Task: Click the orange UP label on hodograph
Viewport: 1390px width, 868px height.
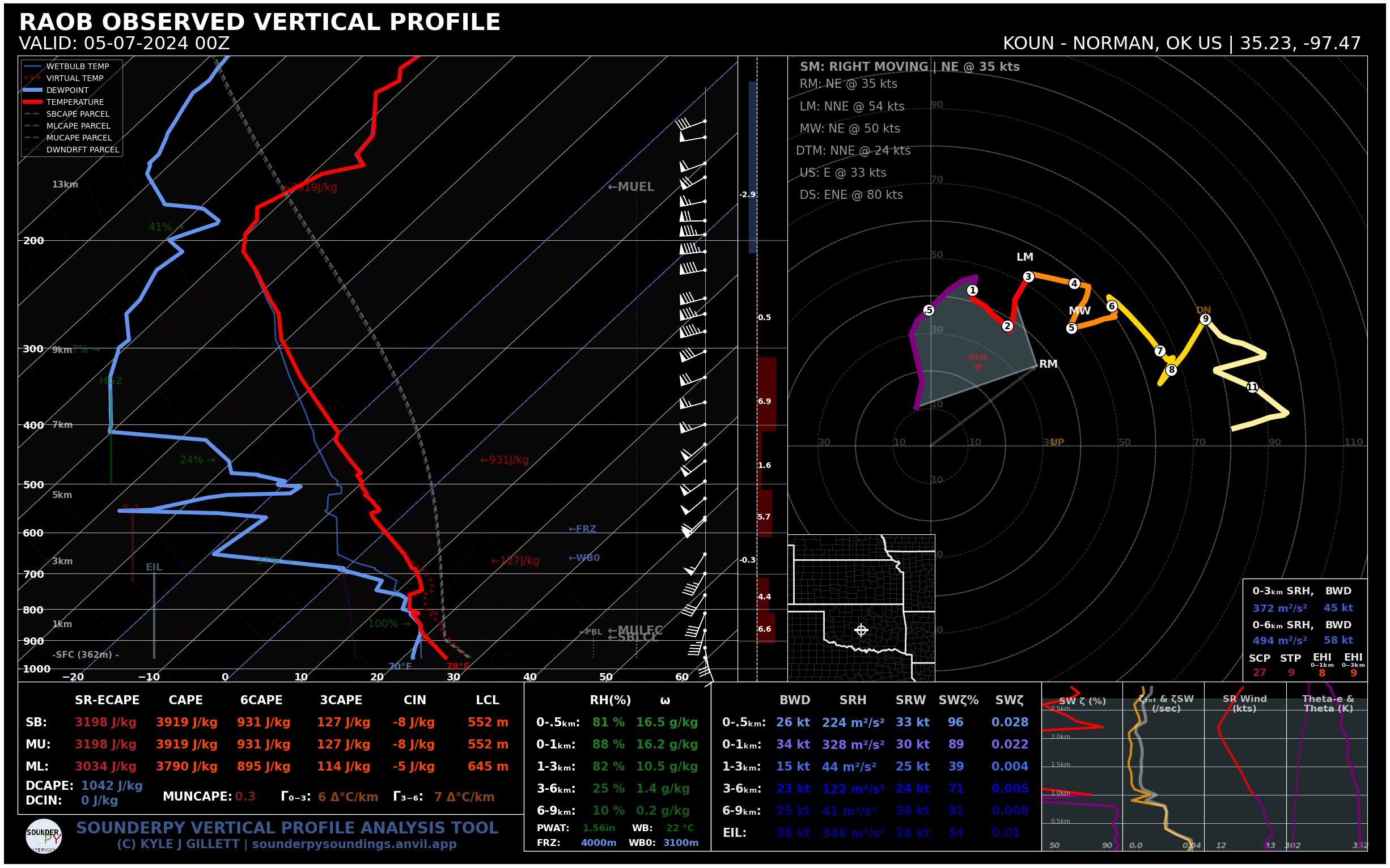Action: 1057,442
